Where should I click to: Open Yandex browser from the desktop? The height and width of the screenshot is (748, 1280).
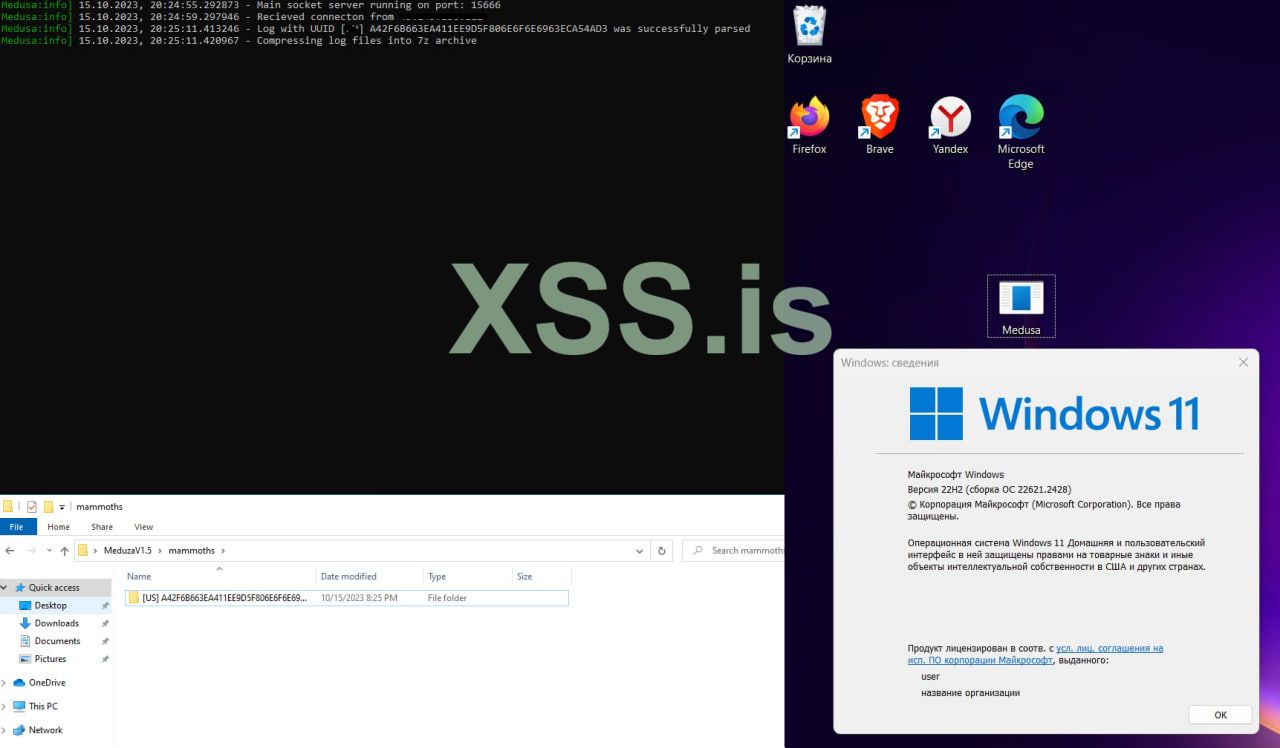(x=948, y=113)
